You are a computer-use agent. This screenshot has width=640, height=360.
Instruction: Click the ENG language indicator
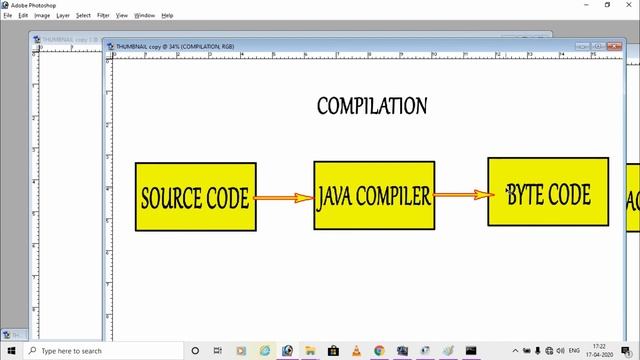pos(574,351)
